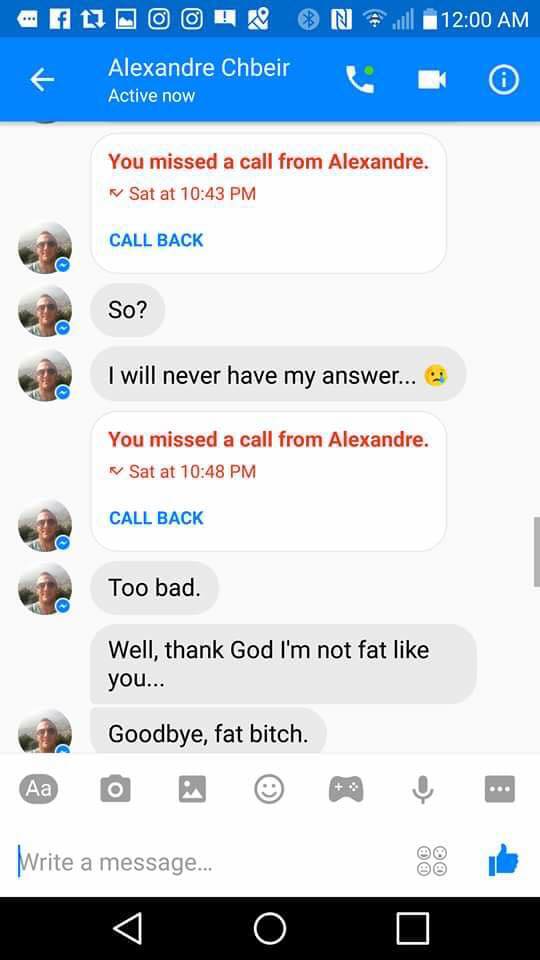The height and width of the screenshot is (960, 540).
Task: Tap the Android home button
Action: [270, 929]
